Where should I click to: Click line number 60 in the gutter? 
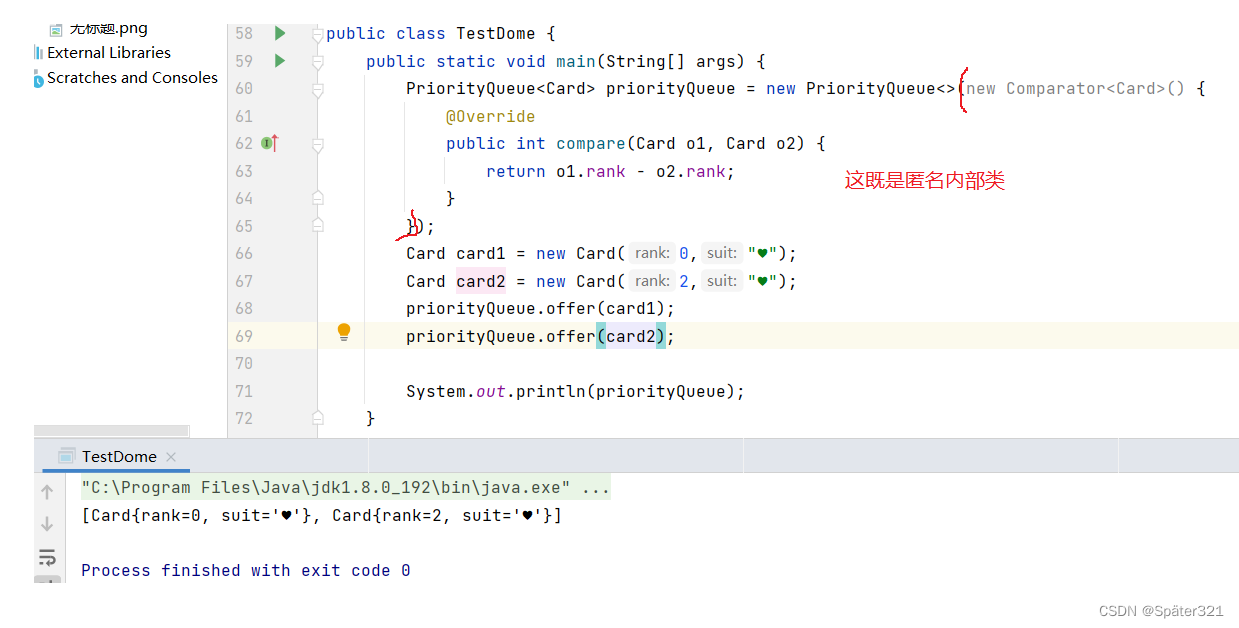(x=244, y=89)
